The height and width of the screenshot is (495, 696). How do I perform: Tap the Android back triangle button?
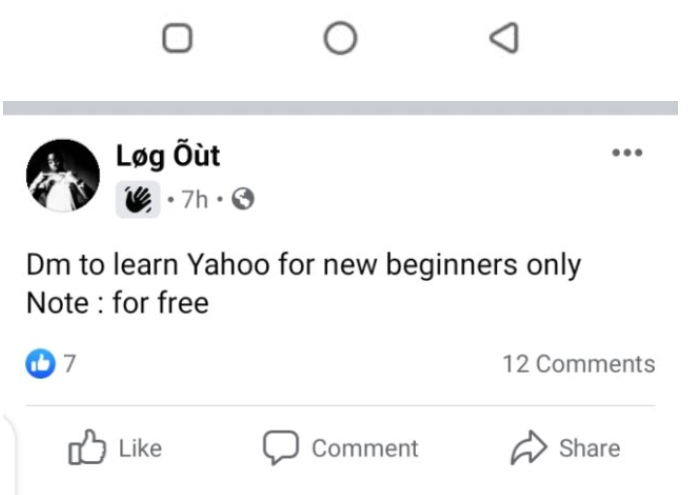504,38
